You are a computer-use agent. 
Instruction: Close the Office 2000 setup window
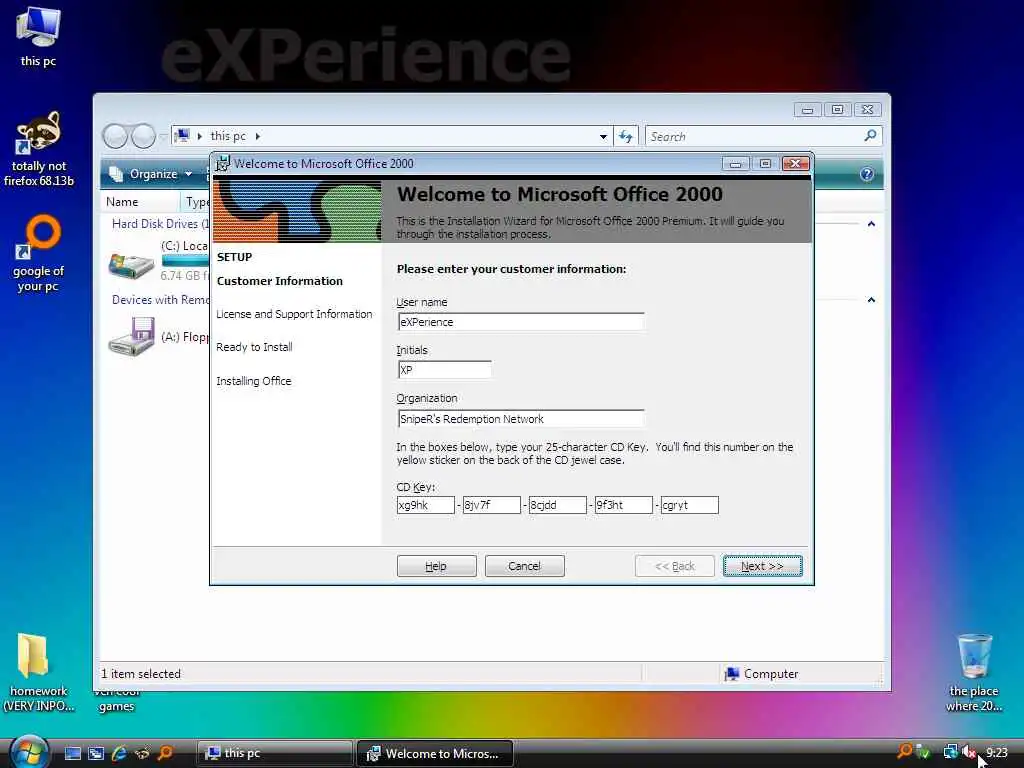point(795,163)
